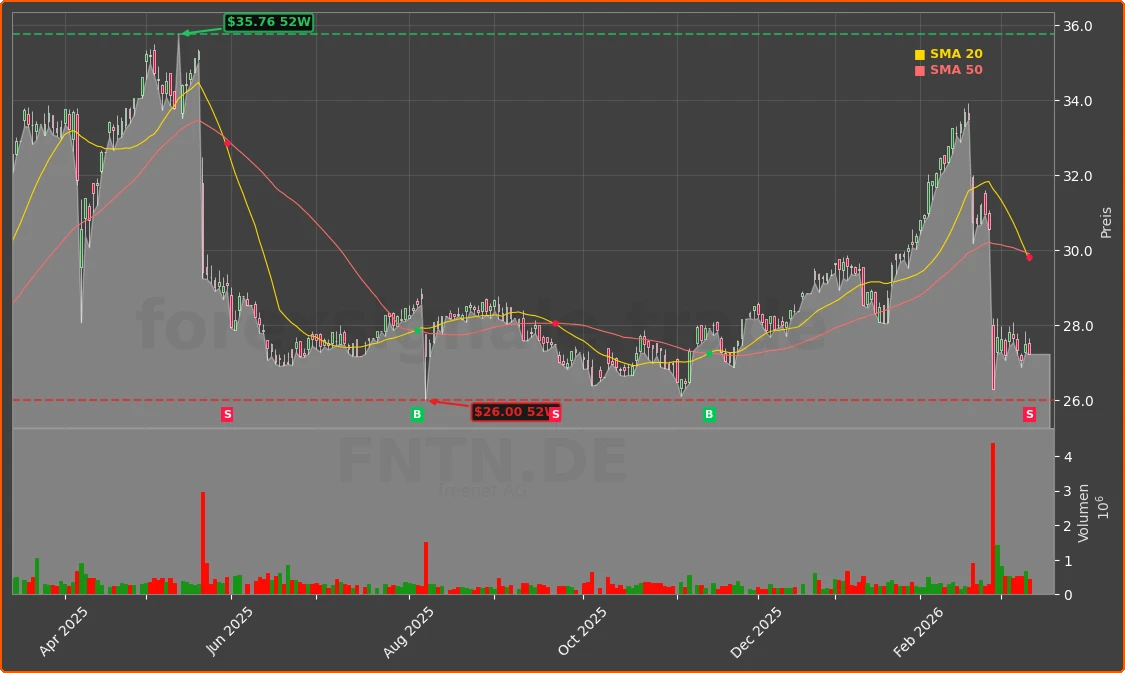This screenshot has height=673, width=1125.
Task: Select the green arrow pointing to the 52-week high
Action: tap(196, 33)
